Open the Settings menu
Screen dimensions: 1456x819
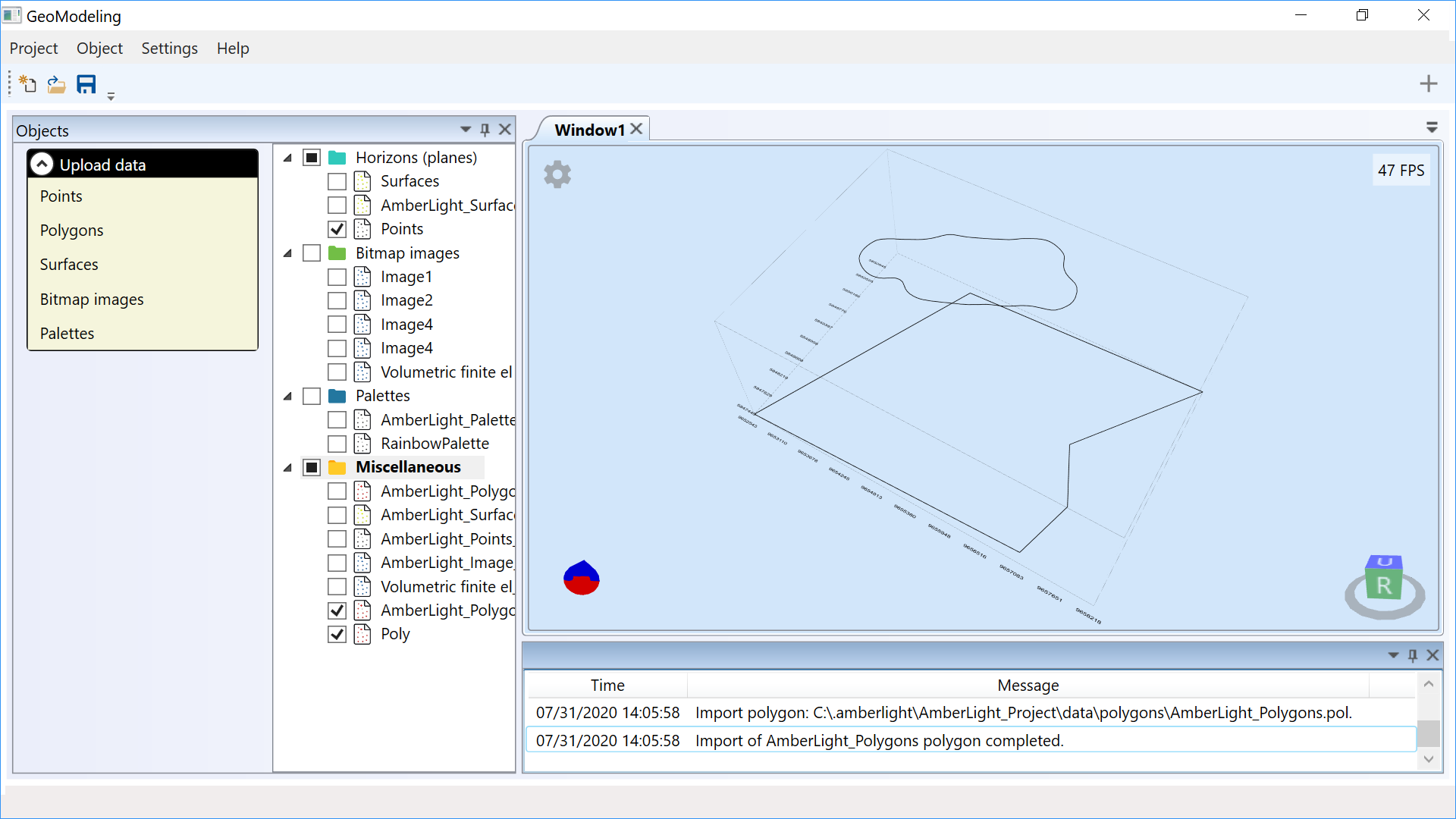(169, 49)
